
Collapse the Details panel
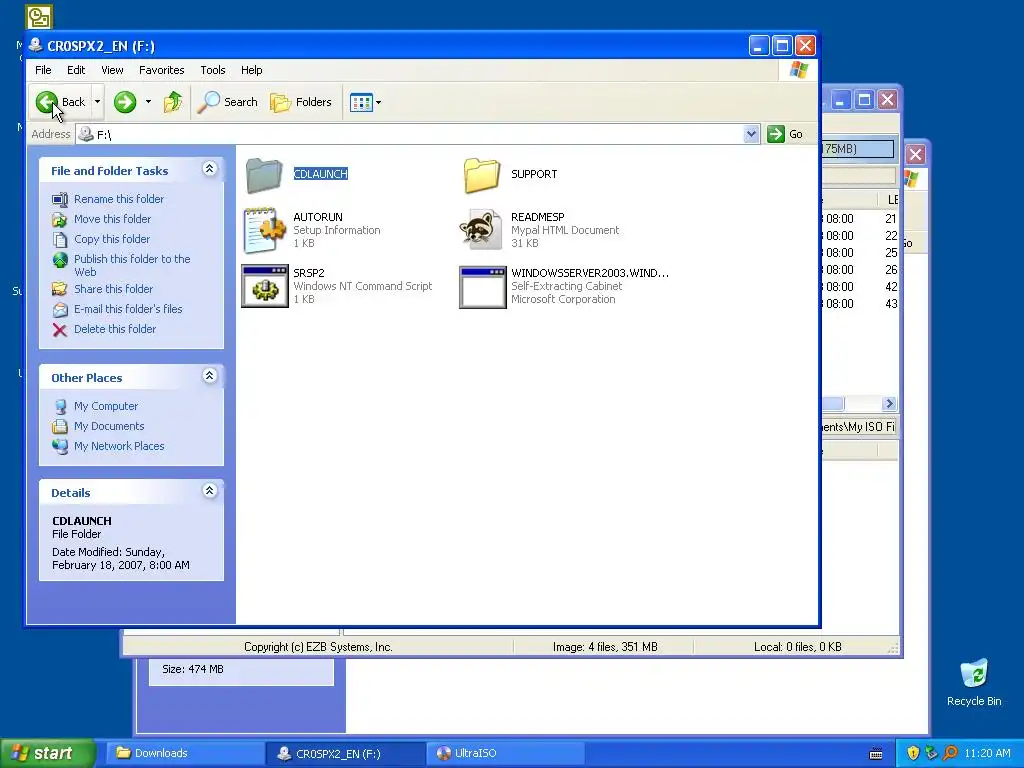pos(210,491)
